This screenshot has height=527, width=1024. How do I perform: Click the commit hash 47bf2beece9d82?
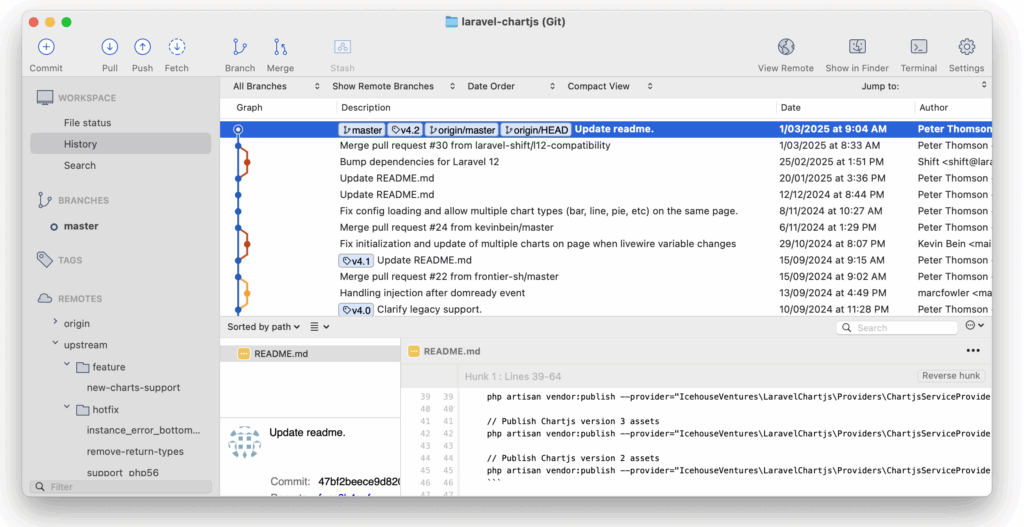359,482
